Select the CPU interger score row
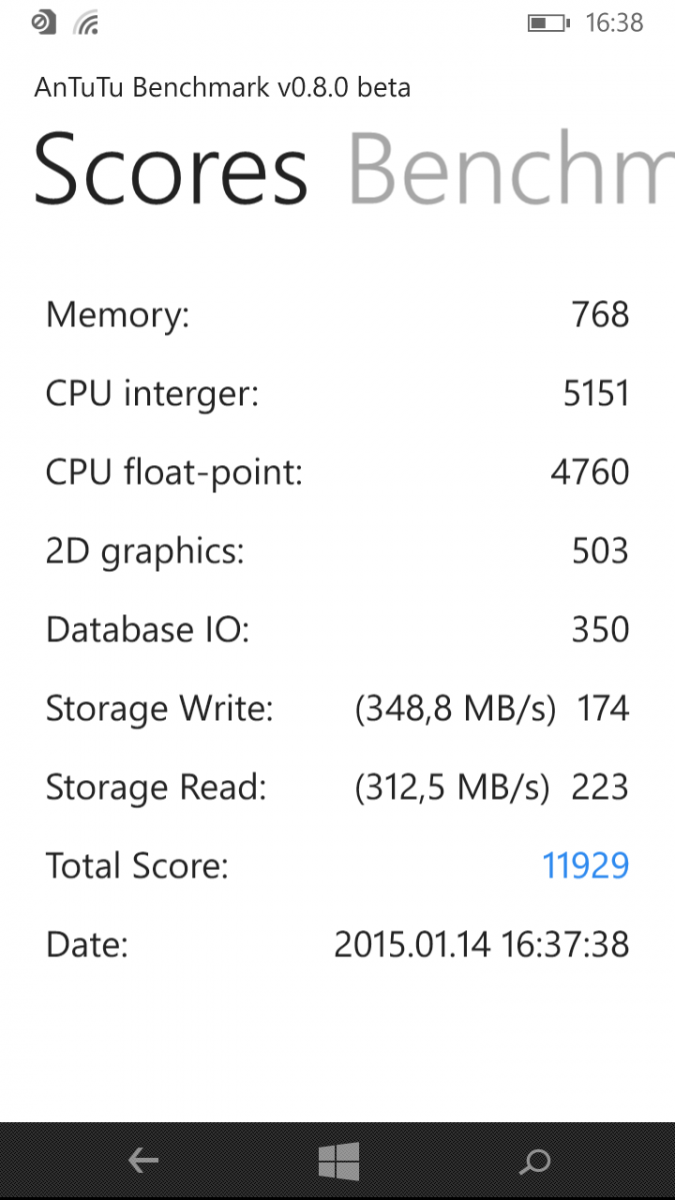The image size is (675, 1200). 337,394
